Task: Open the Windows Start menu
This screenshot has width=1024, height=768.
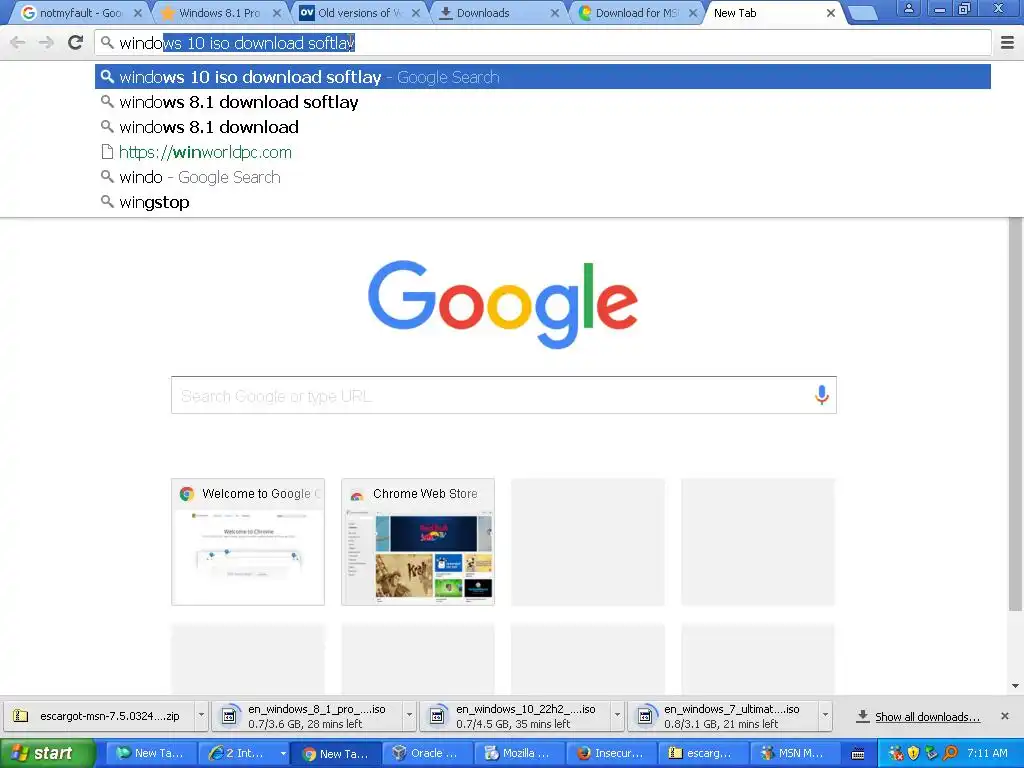Action: pos(47,754)
